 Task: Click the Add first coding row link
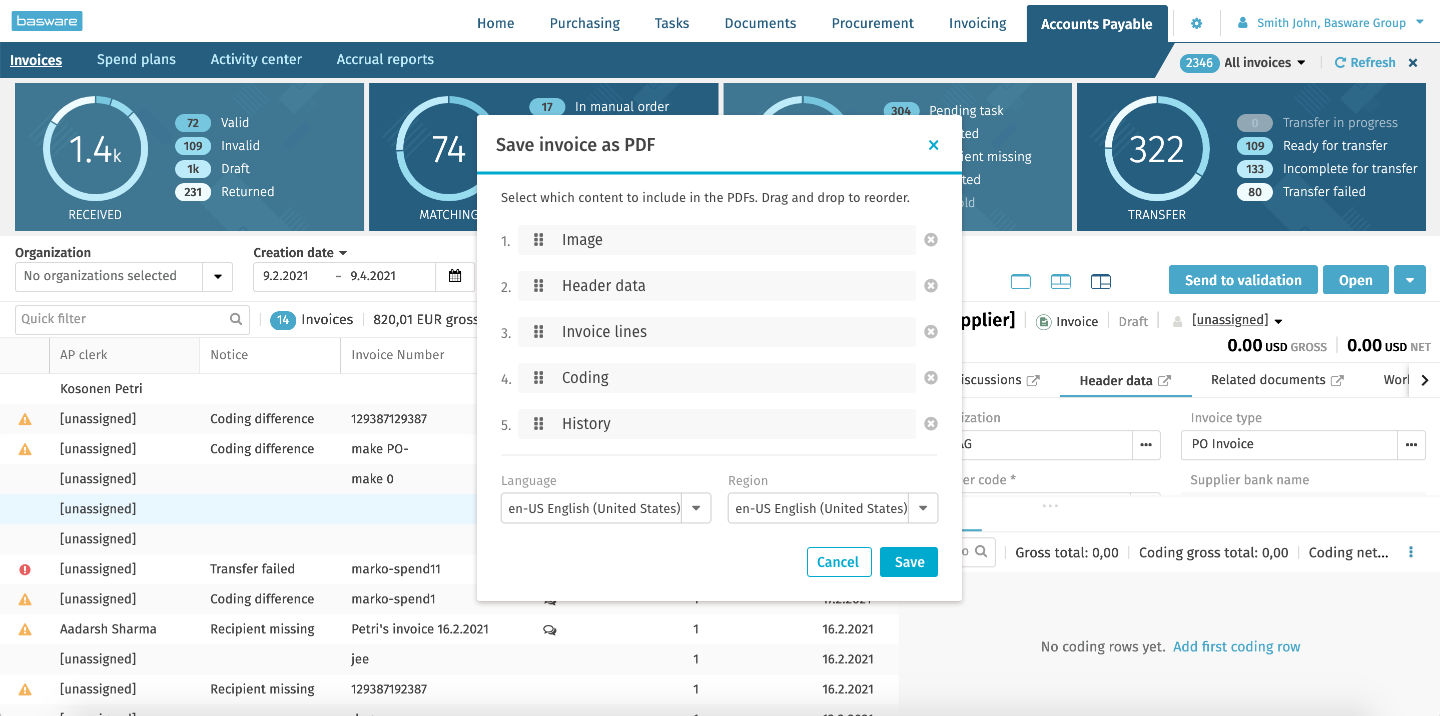point(1236,647)
